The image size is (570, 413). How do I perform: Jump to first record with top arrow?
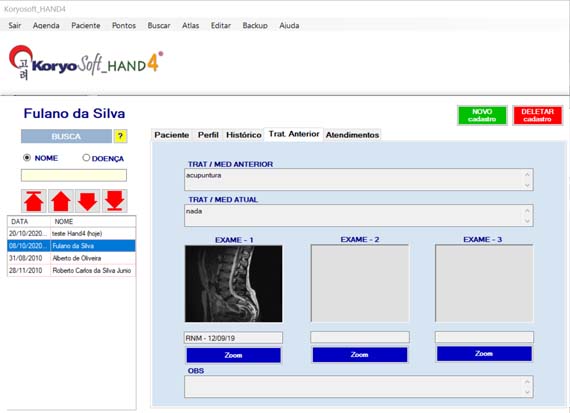34,201
